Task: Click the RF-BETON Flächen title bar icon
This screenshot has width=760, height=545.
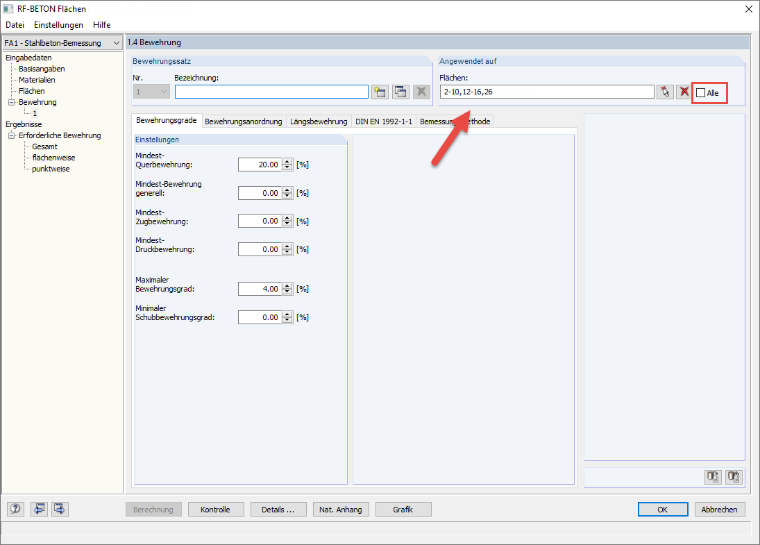Action: [8, 9]
